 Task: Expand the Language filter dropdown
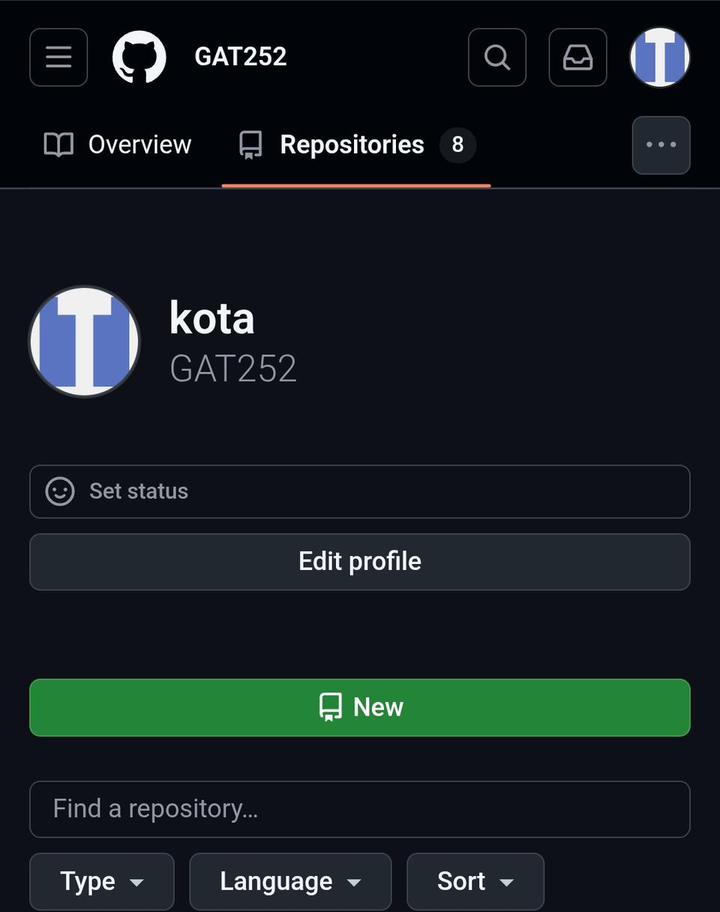click(290, 881)
